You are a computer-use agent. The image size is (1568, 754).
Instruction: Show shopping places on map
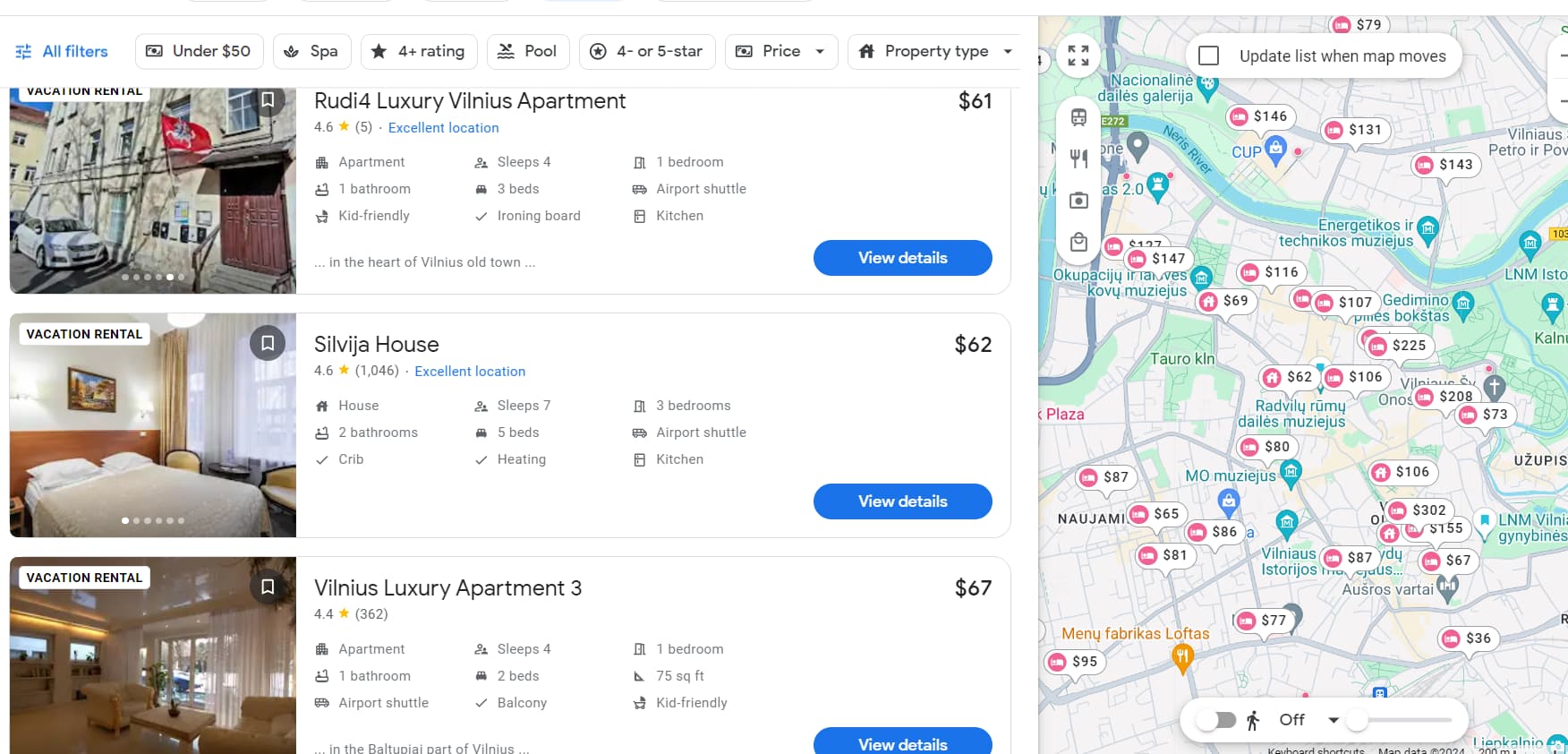[x=1078, y=242]
